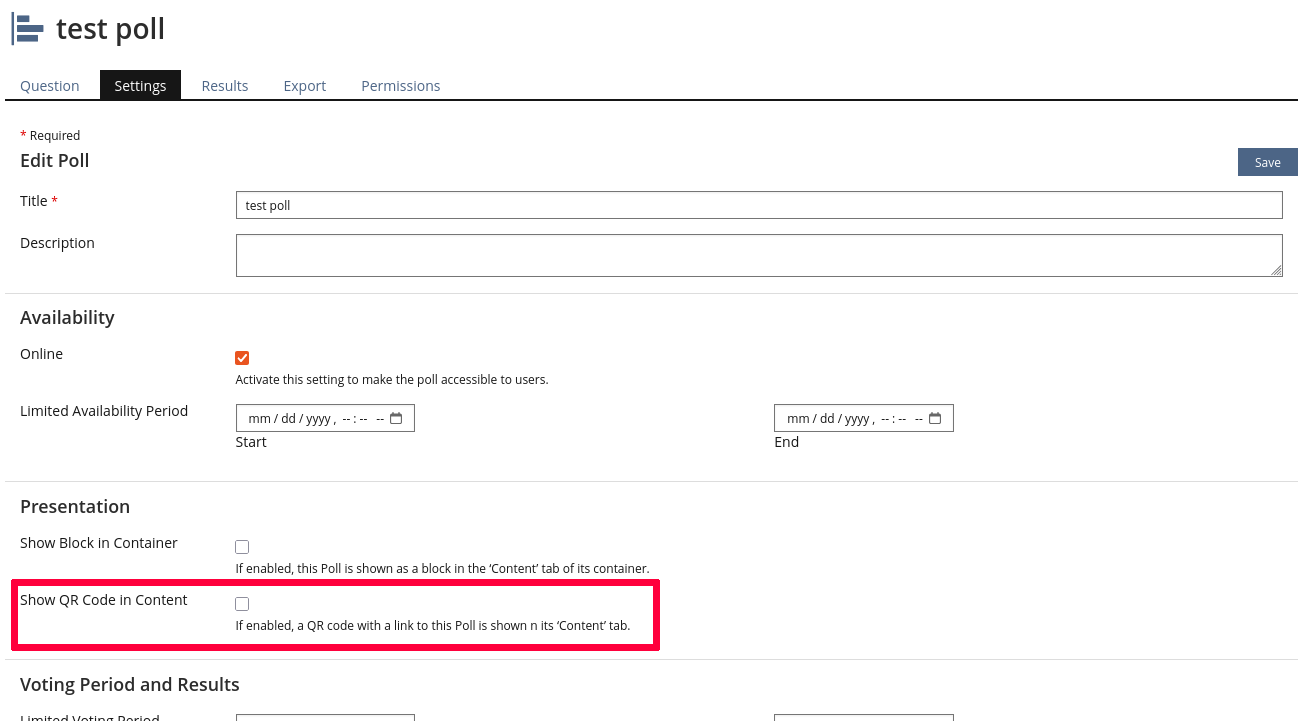This screenshot has height=721, width=1303.
Task: Enable Show QR Code in Content
Action: point(242,604)
